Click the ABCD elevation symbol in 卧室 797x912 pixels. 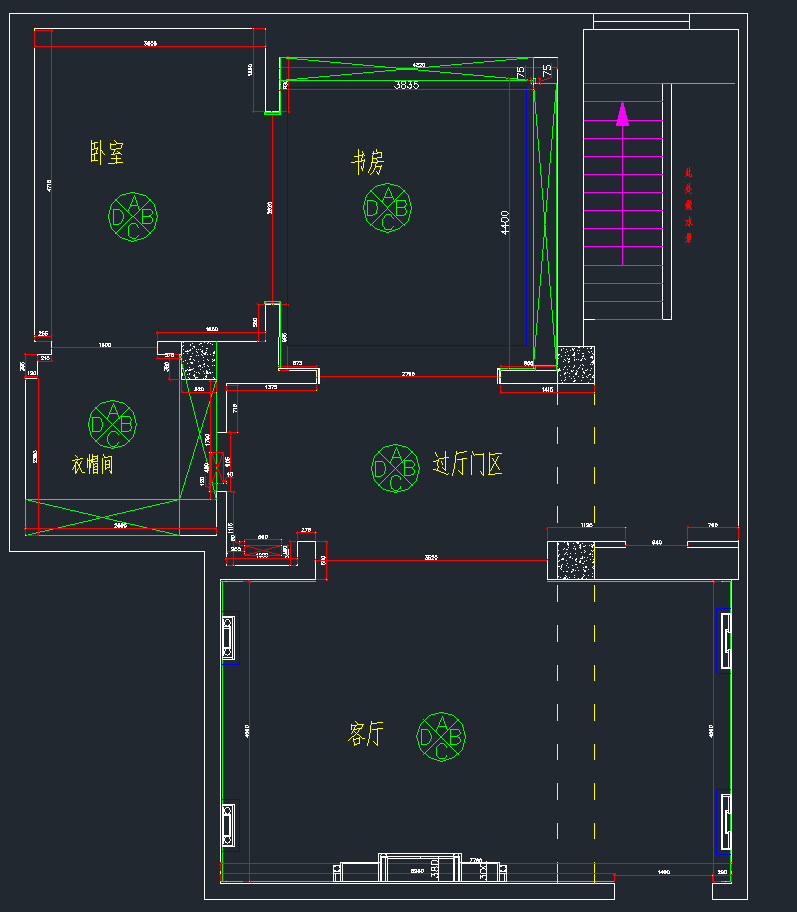coord(133,215)
